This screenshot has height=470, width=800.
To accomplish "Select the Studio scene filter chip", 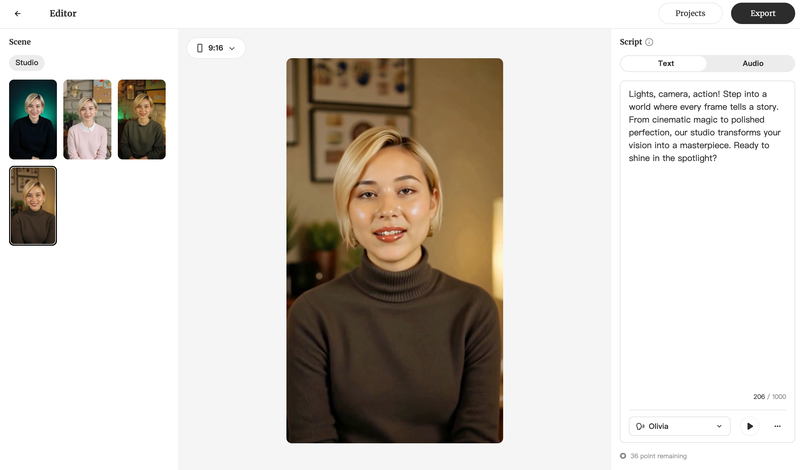I will click(27, 63).
